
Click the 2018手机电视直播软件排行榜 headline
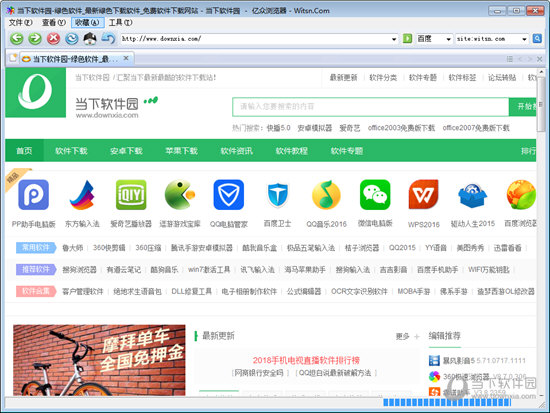point(306,360)
